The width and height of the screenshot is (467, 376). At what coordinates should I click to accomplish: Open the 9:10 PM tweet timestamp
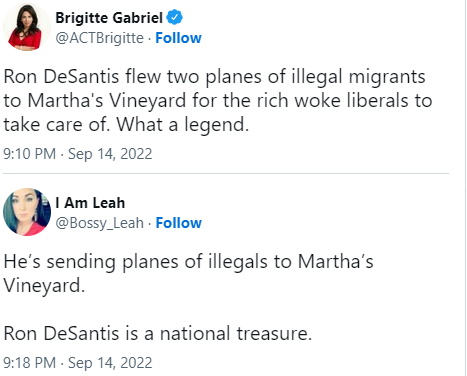point(78,154)
